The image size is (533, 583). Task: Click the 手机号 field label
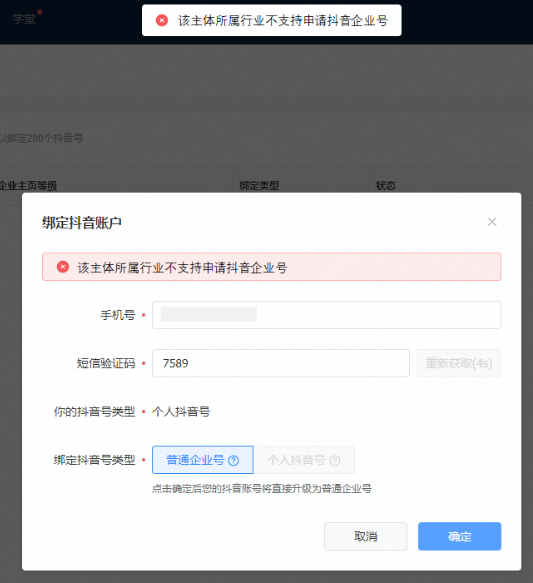pyautogui.click(x=118, y=315)
